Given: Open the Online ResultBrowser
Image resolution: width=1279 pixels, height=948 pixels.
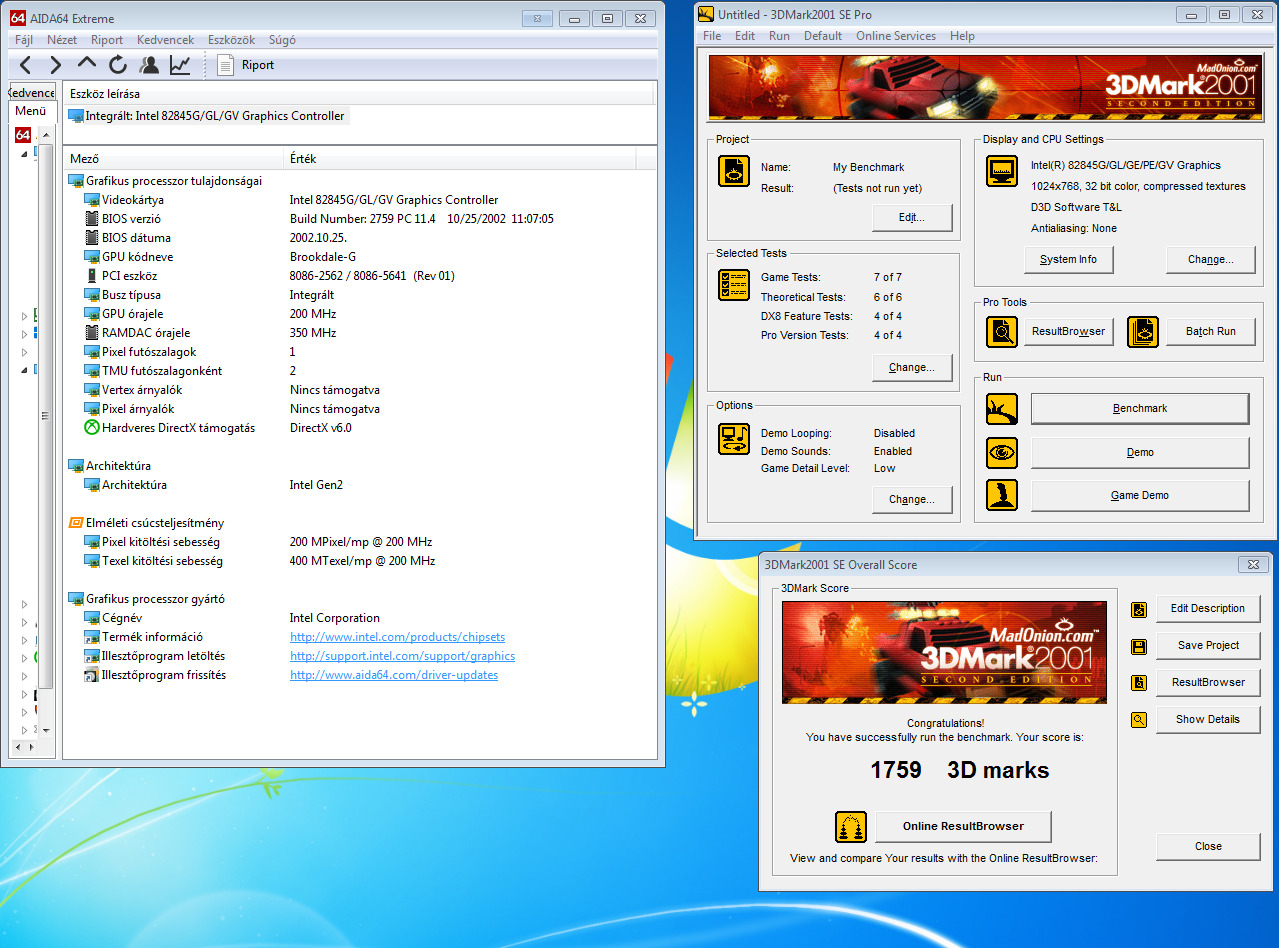Looking at the screenshot, I should [963, 826].
